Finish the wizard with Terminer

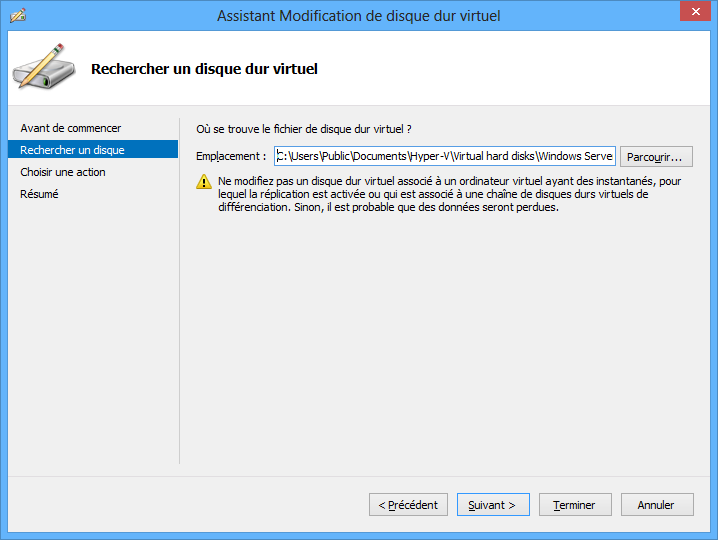pyautogui.click(x=575, y=505)
